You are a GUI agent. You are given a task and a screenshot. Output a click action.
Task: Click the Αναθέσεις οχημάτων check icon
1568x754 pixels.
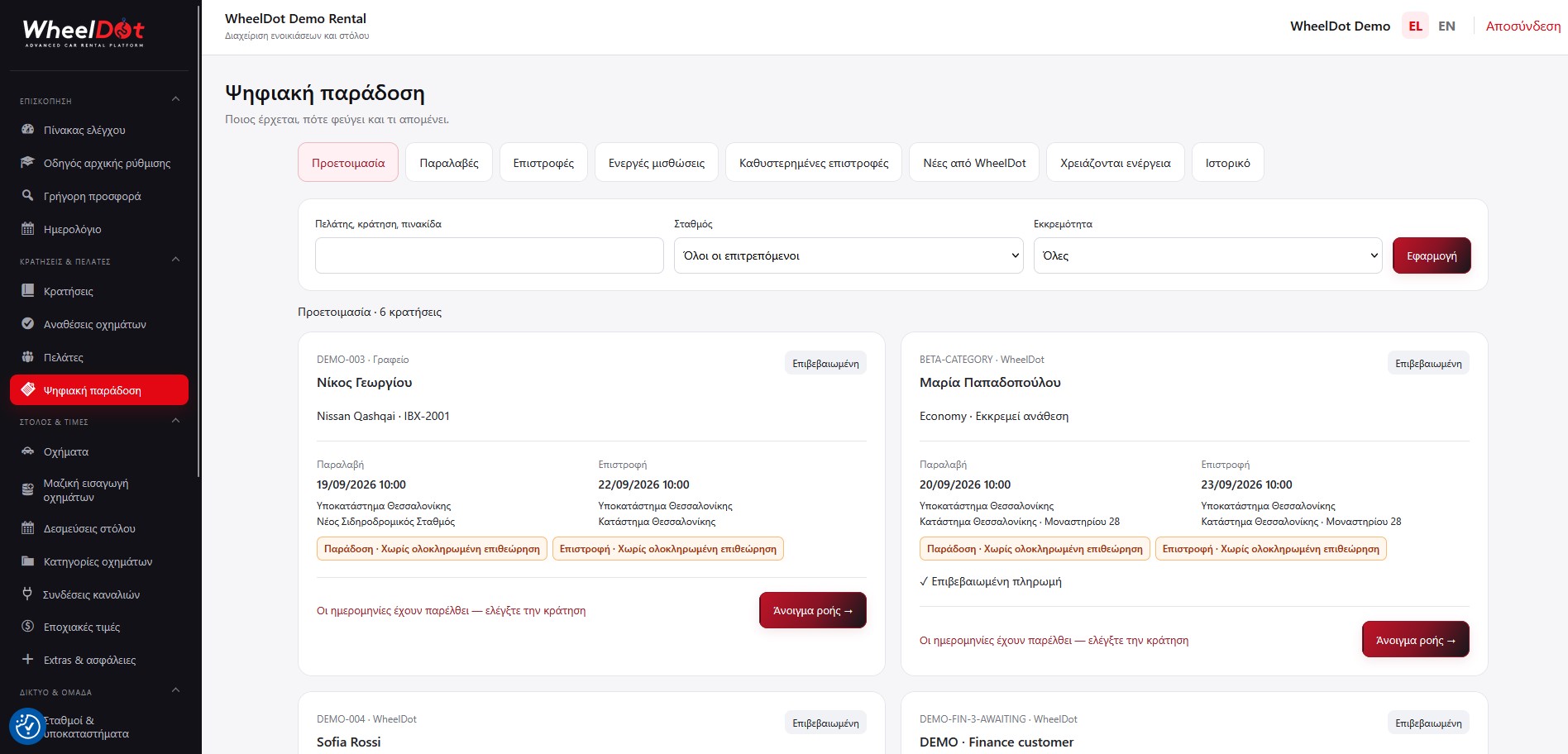pyautogui.click(x=27, y=324)
